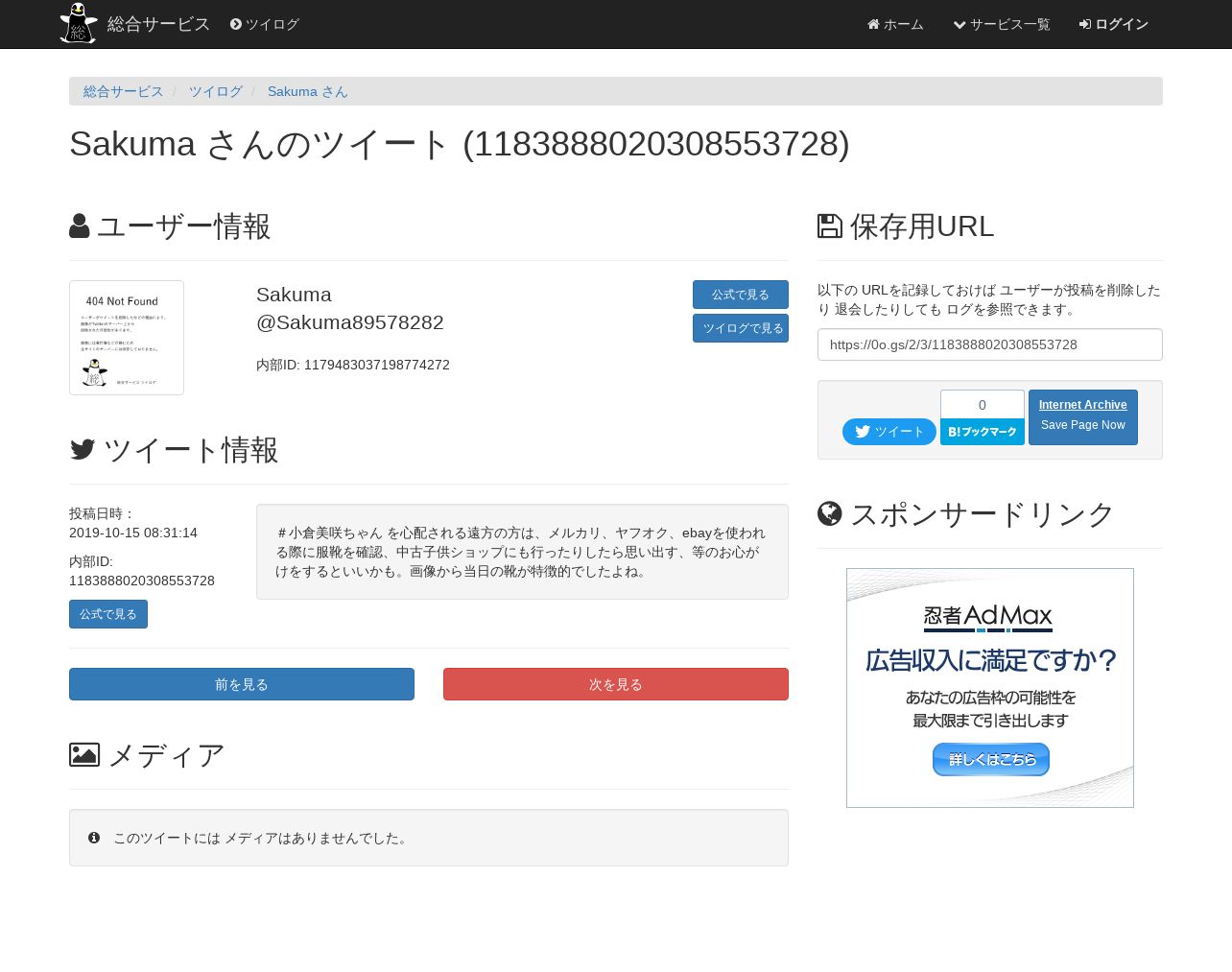The width and height of the screenshot is (1232, 972).
Task: Click the picture icon beside メディア heading
Action: [x=84, y=755]
